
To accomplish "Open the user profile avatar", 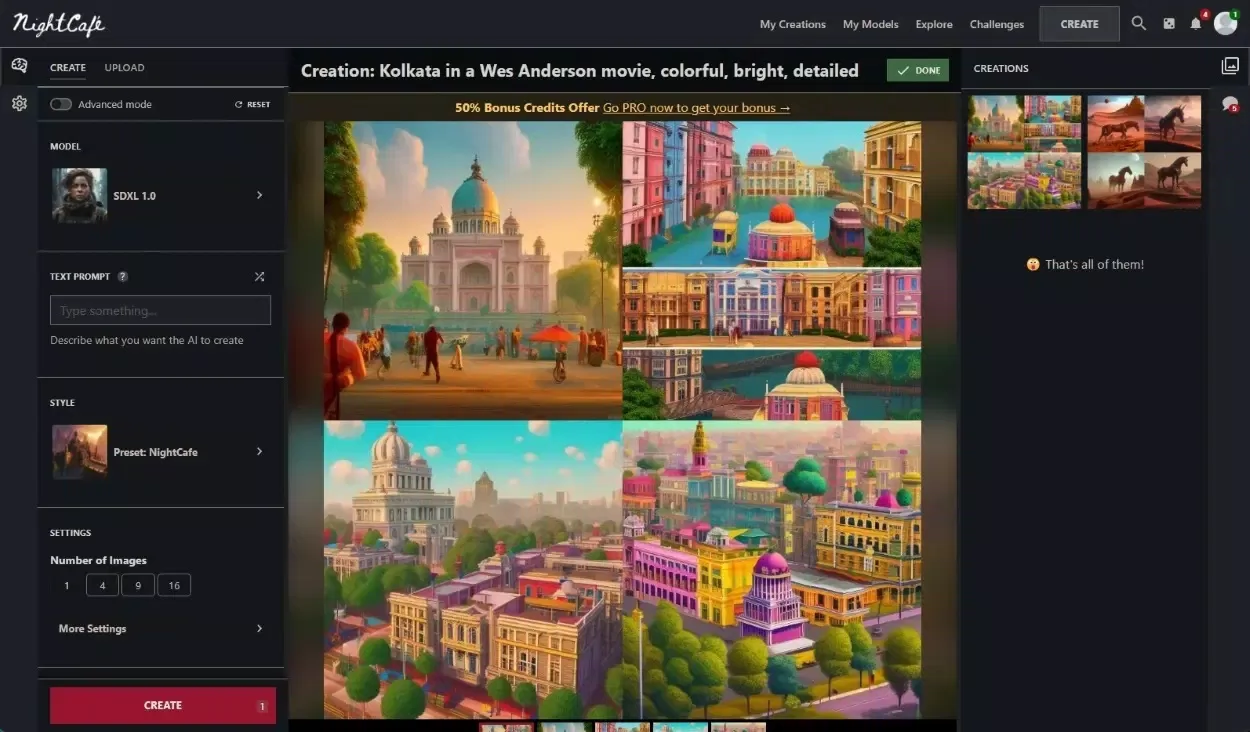I will pos(1225,24).
